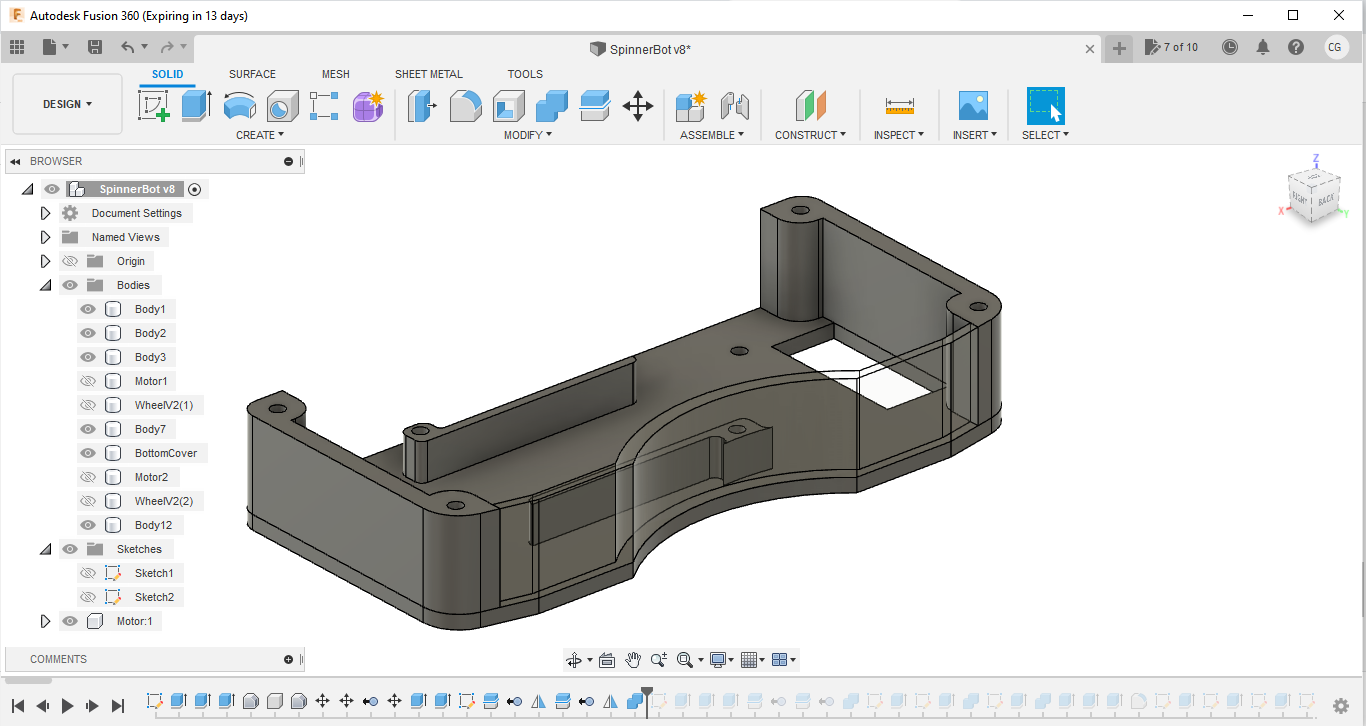1366x726 pixels.
Task: Open the SHEET METAL tab
Action: coord(428,74)
